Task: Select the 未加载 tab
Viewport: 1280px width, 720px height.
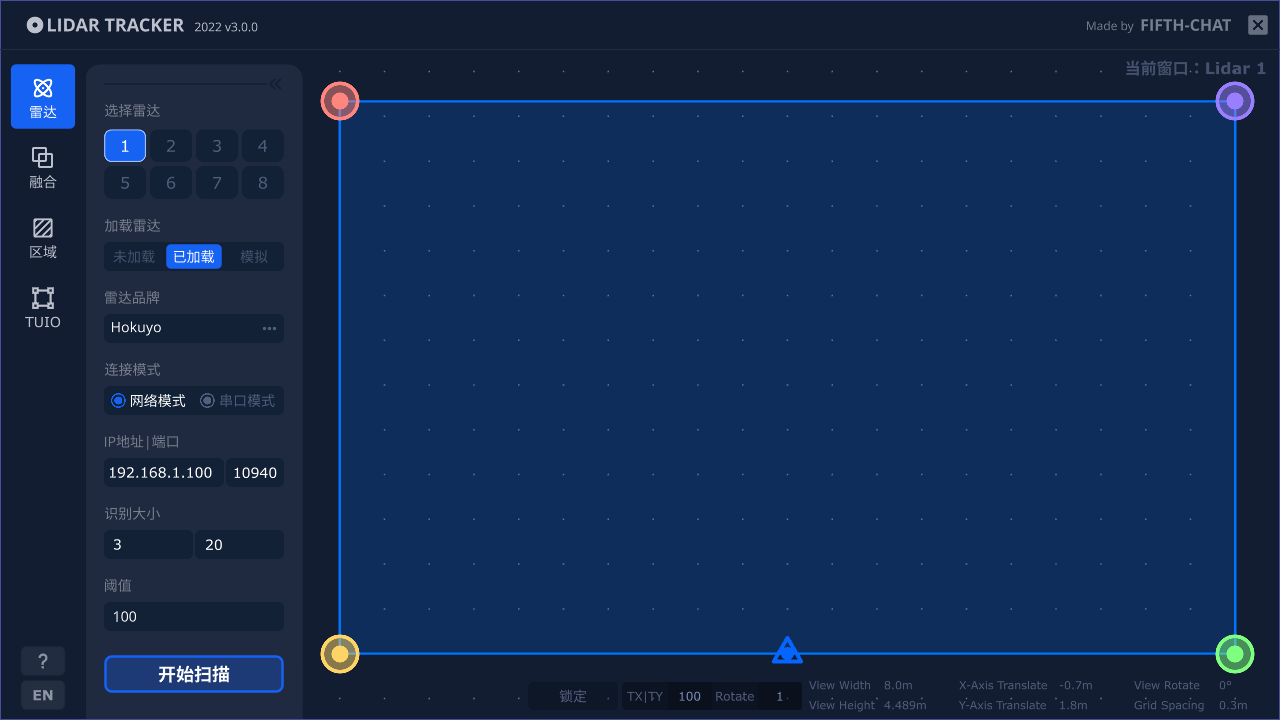Action: (x=133, y=256)
